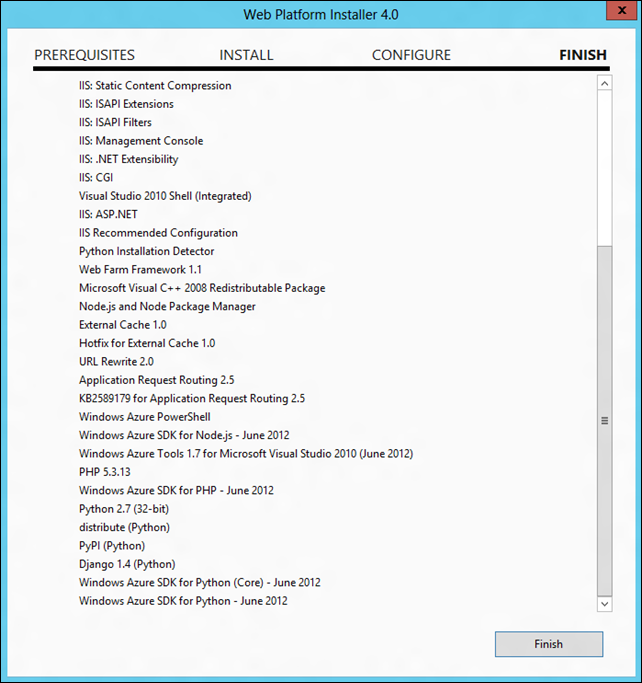Click 'PyPI (Python)' entry
This screenshot has height=683, width=642.
(112, 545)
